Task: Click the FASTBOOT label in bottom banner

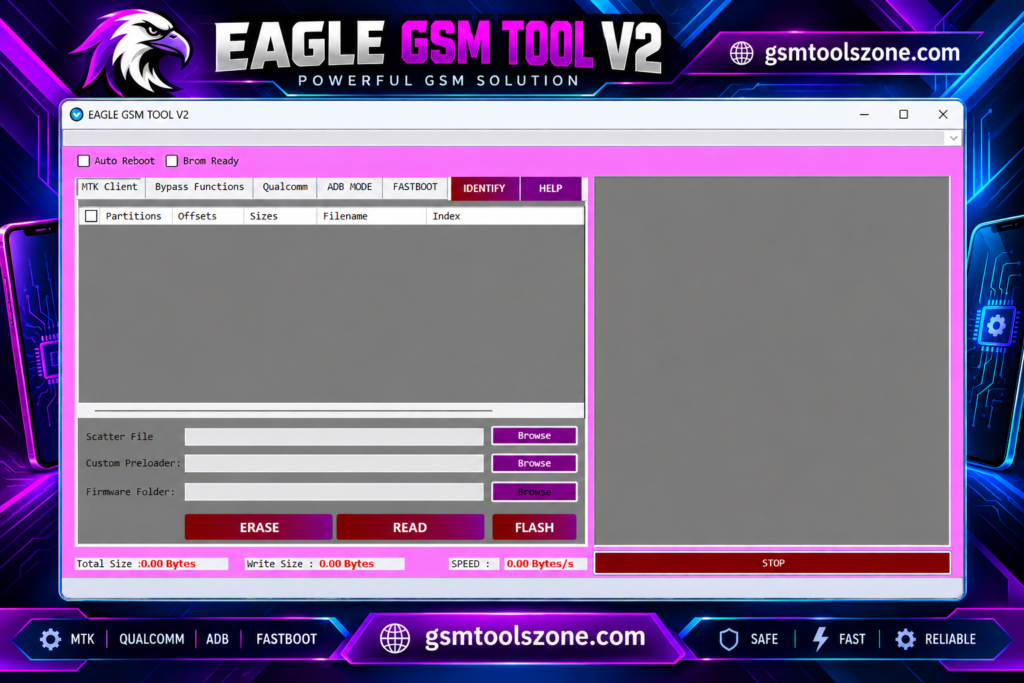Action: click(286, 639)
